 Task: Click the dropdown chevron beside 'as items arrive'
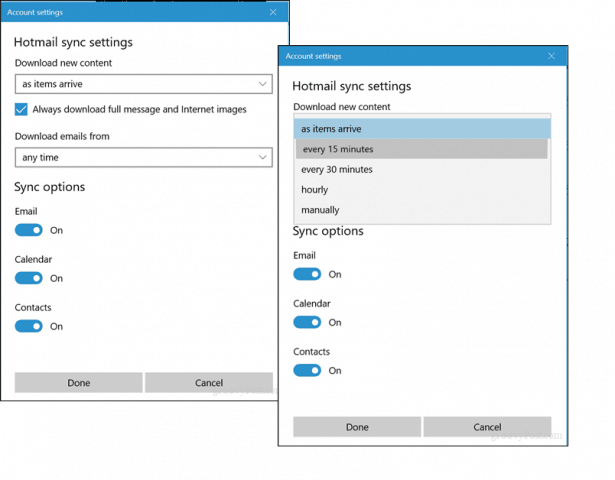tap(262, 84)
